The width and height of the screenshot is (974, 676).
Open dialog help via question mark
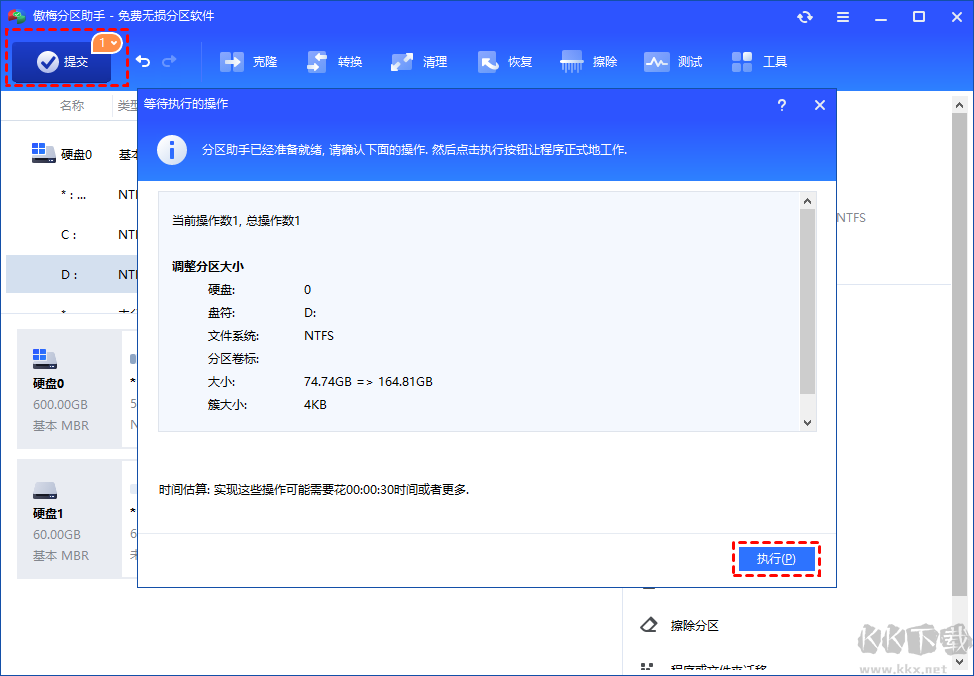pos(781,105)
